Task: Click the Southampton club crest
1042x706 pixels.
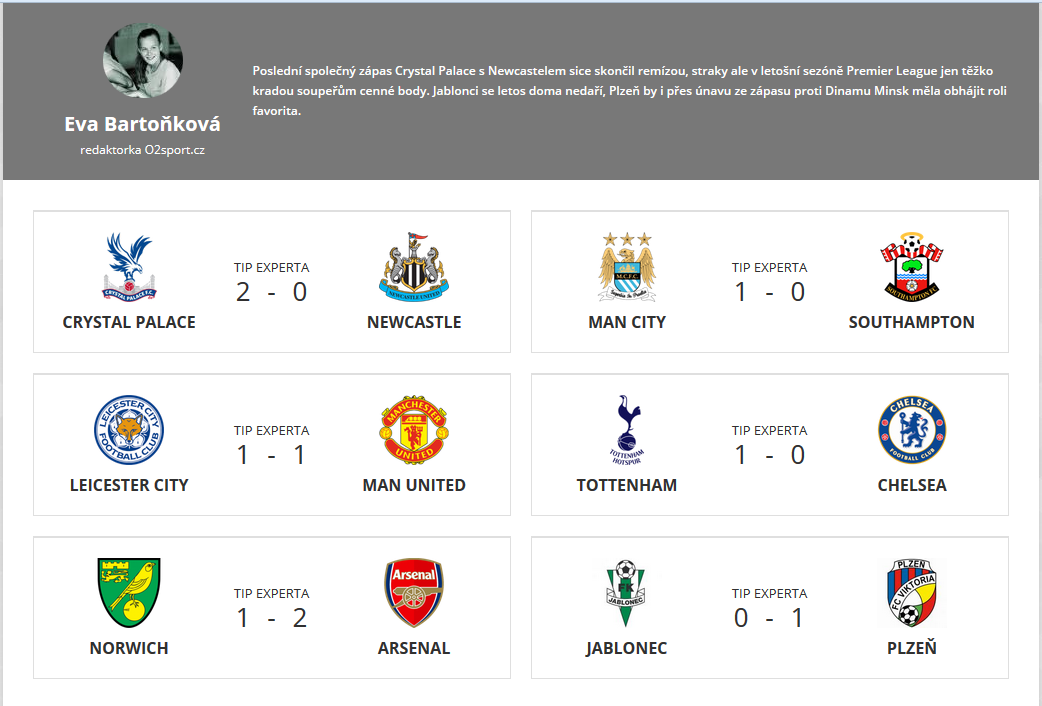Action: (x=911, y=267)
